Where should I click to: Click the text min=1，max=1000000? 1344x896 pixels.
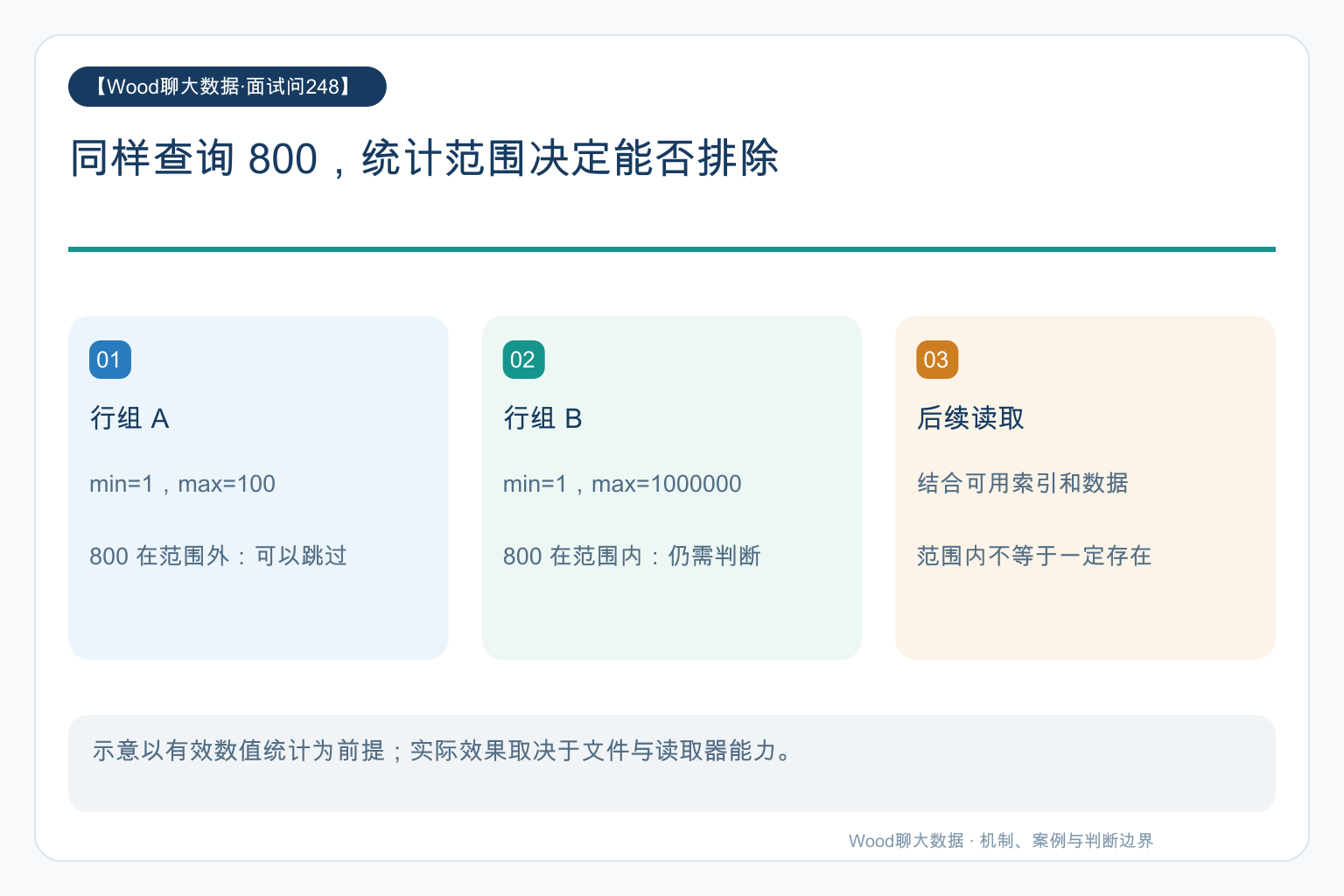(x=622, y=484)
